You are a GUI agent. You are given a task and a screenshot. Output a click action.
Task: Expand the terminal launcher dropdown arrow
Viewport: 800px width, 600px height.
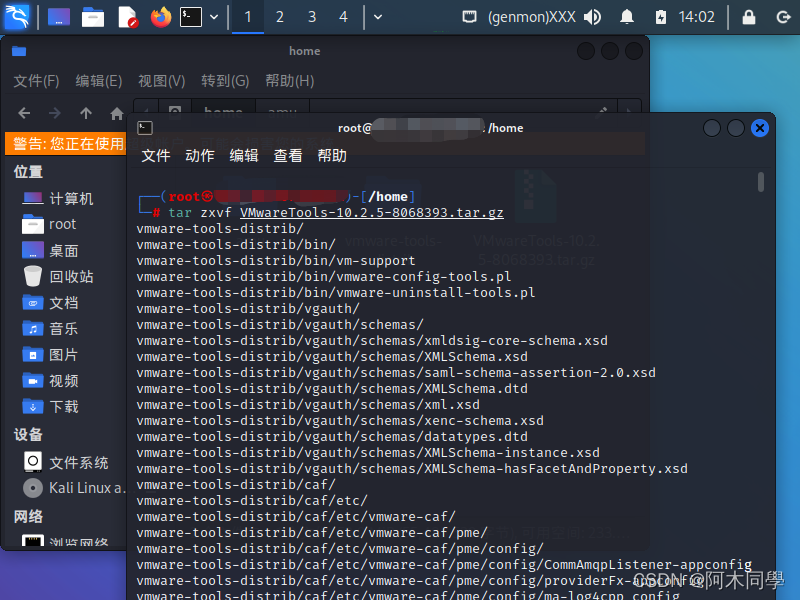point(214,17)
